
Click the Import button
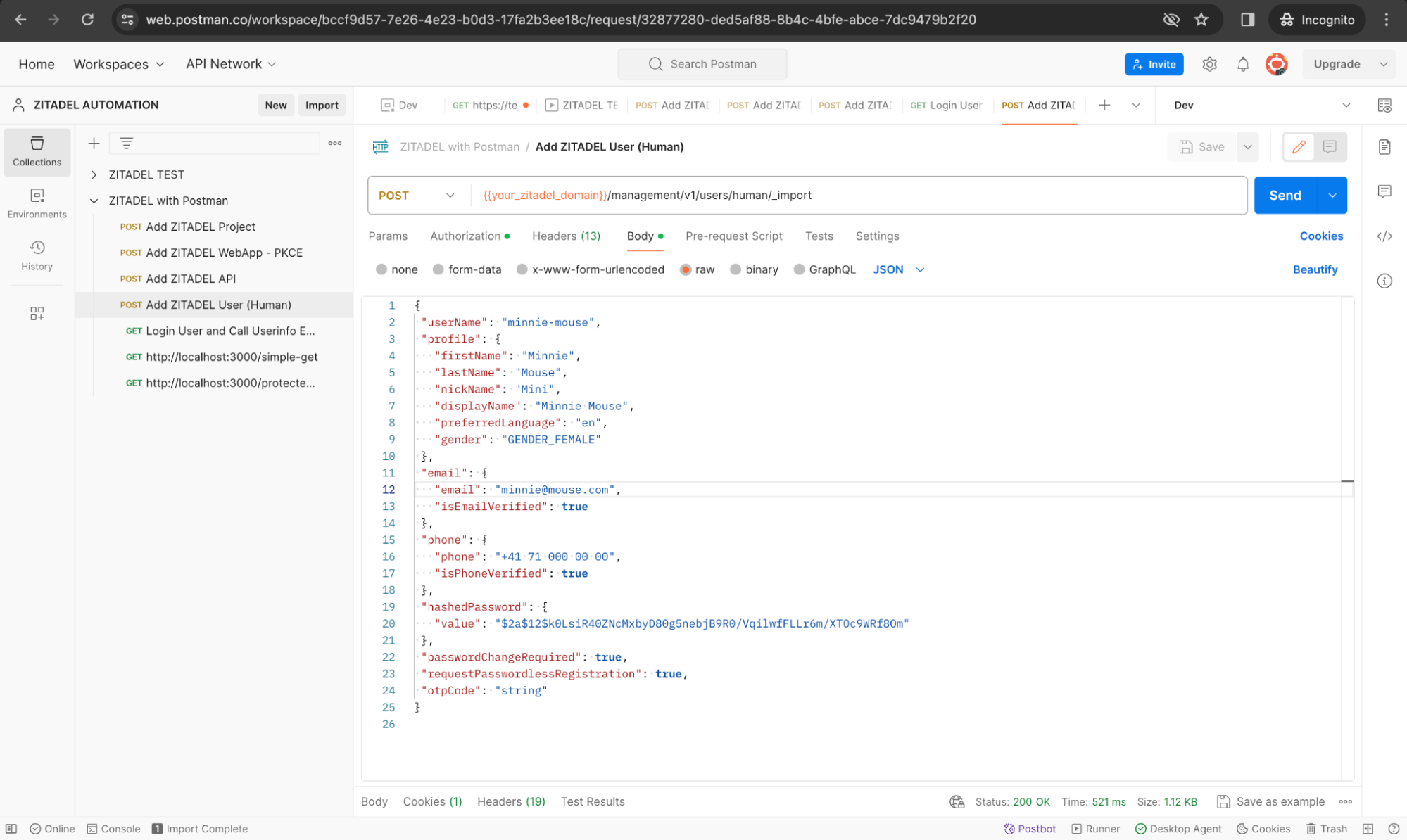322,105
